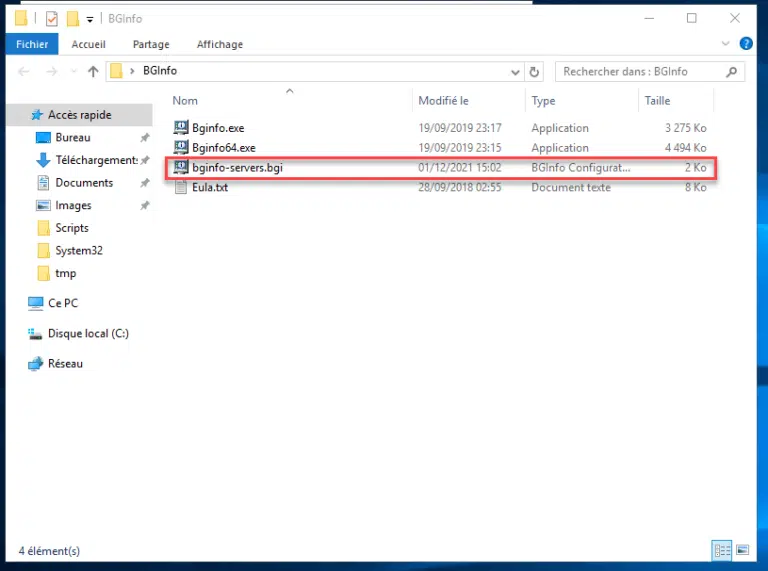Minimize the BGInfo explorer window

click(x=649, y=19)
